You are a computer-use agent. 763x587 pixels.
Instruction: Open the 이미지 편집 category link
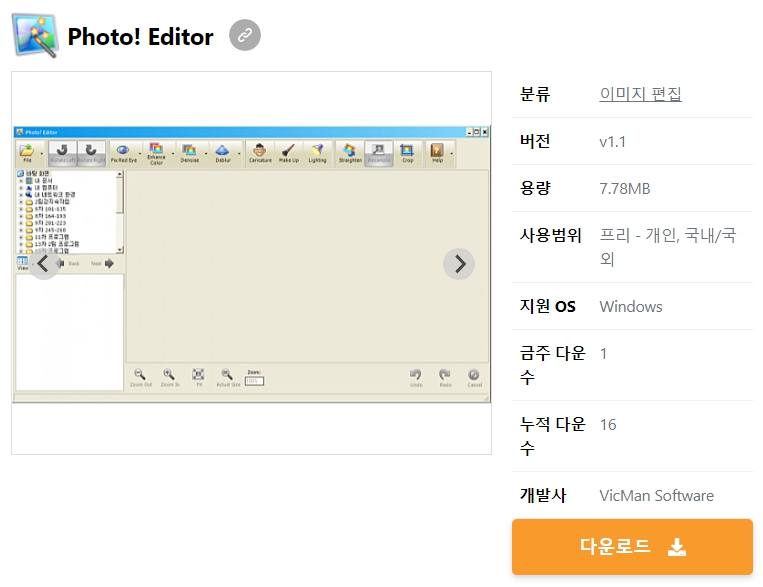pos(640,94)
